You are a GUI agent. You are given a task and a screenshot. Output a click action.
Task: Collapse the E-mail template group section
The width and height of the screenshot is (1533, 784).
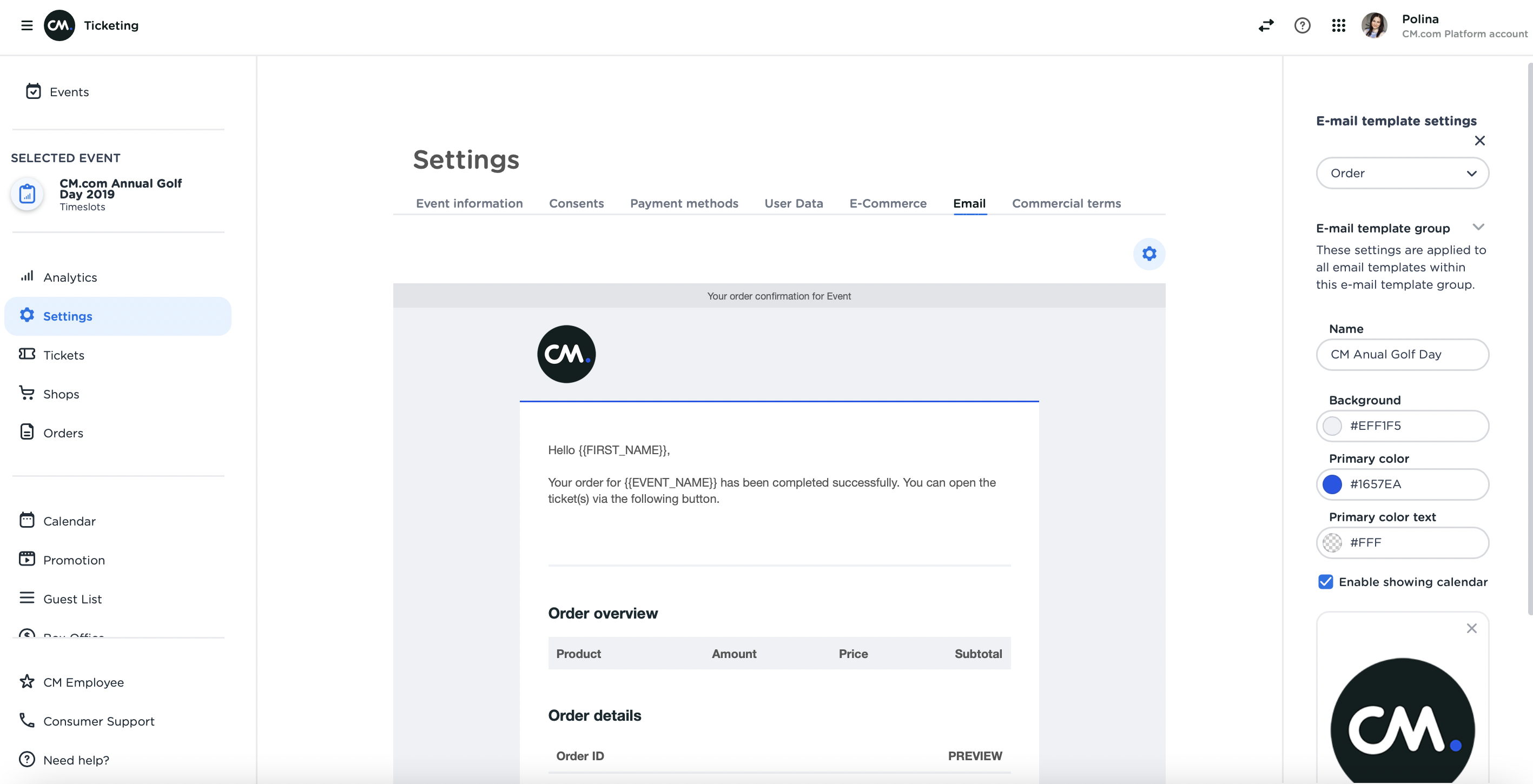(1478, 227)
